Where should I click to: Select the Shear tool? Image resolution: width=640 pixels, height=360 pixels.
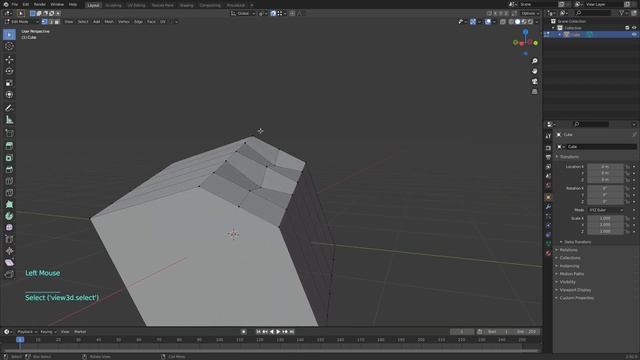(x=9, y=262)
